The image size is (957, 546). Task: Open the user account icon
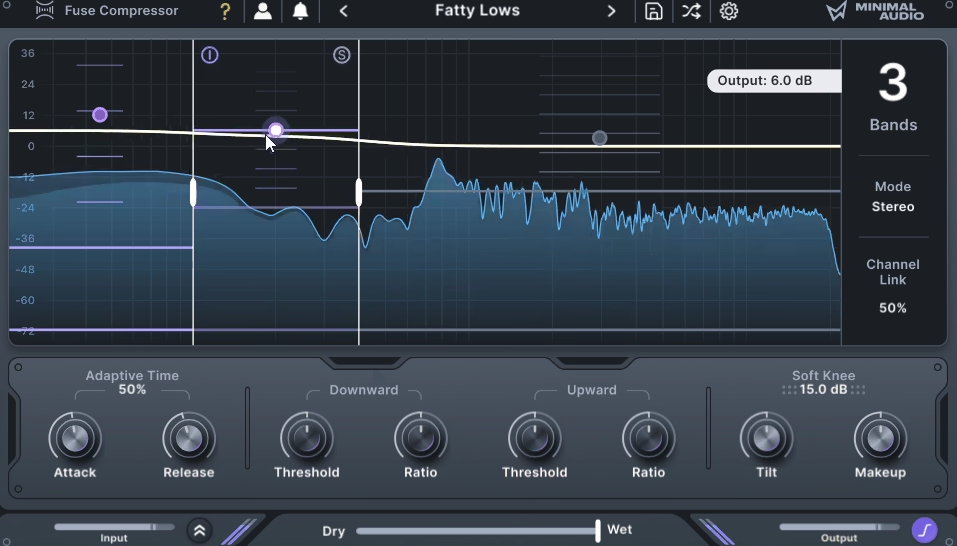[263, 11]
